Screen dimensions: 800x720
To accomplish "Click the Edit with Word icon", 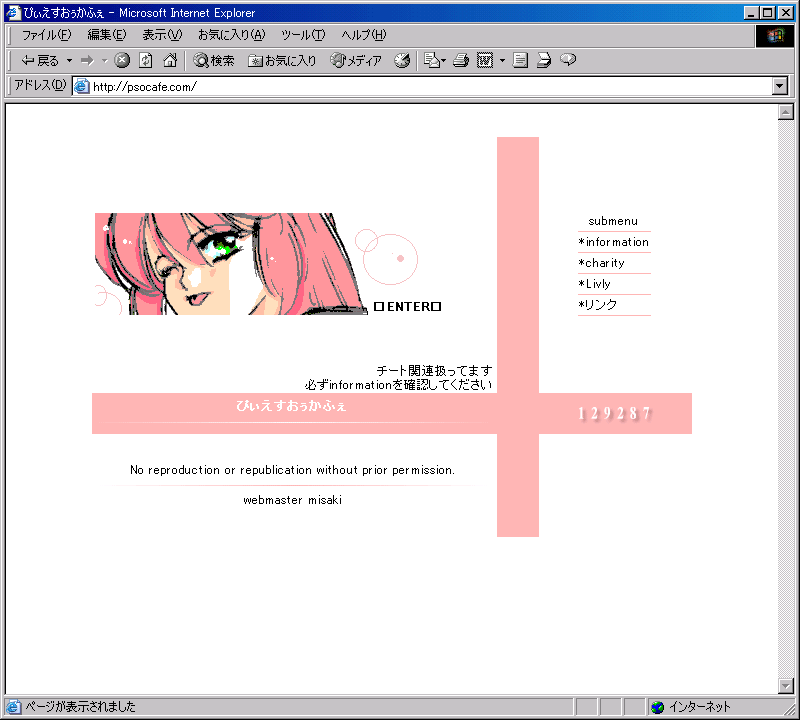I will tap(485, 60).
